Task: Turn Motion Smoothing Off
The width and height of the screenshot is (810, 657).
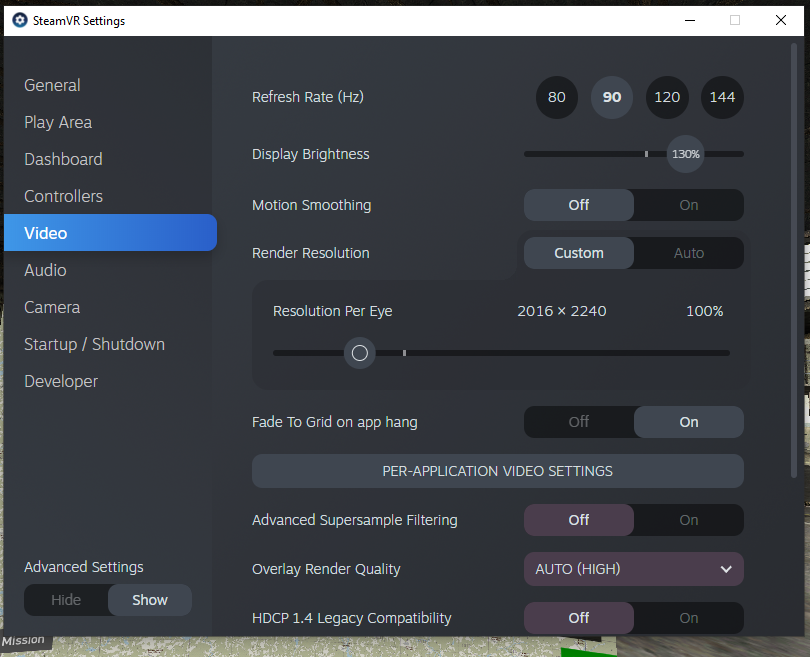Action: coord(579,205)
